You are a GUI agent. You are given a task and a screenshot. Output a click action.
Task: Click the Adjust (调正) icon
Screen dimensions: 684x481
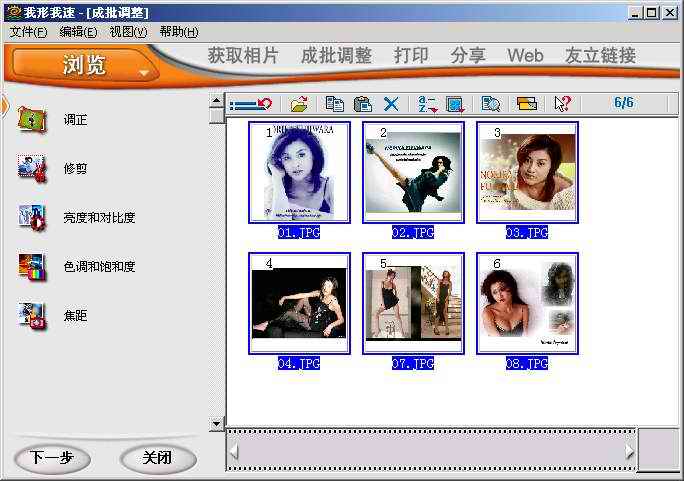[32, 119]
